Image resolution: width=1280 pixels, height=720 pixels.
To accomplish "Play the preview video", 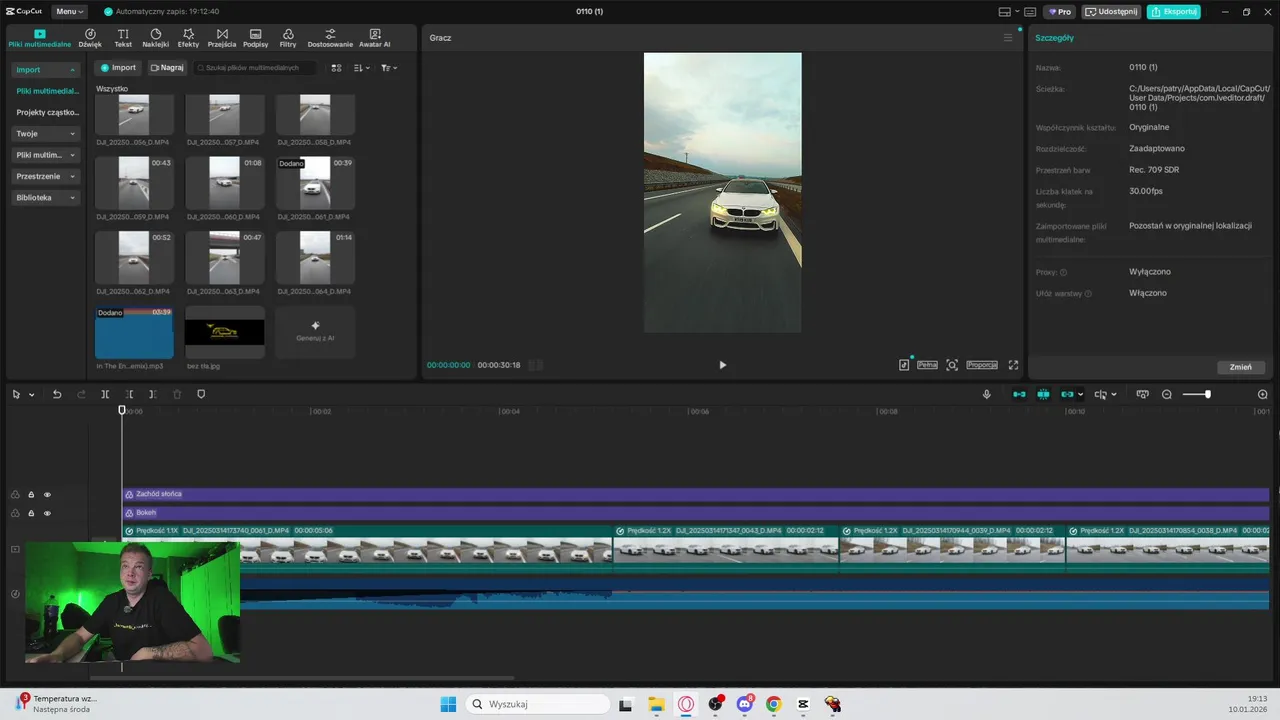I will tap(722, 365).
